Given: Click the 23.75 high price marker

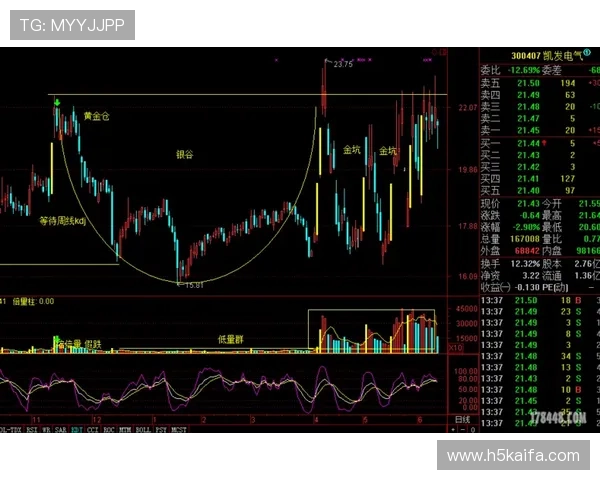Looking at the screenshot, I should tap(342, 64).
